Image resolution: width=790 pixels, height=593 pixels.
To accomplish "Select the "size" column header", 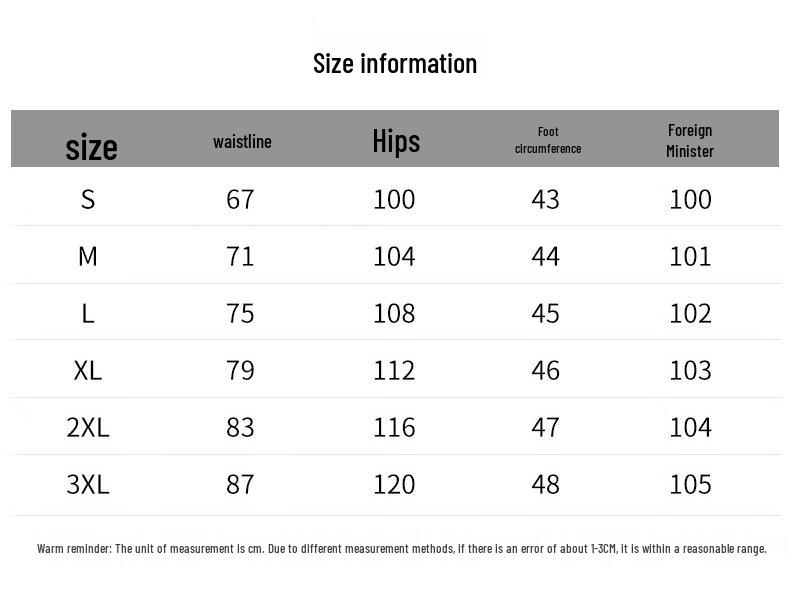I will pyautogui.click(x=91, y=147).
